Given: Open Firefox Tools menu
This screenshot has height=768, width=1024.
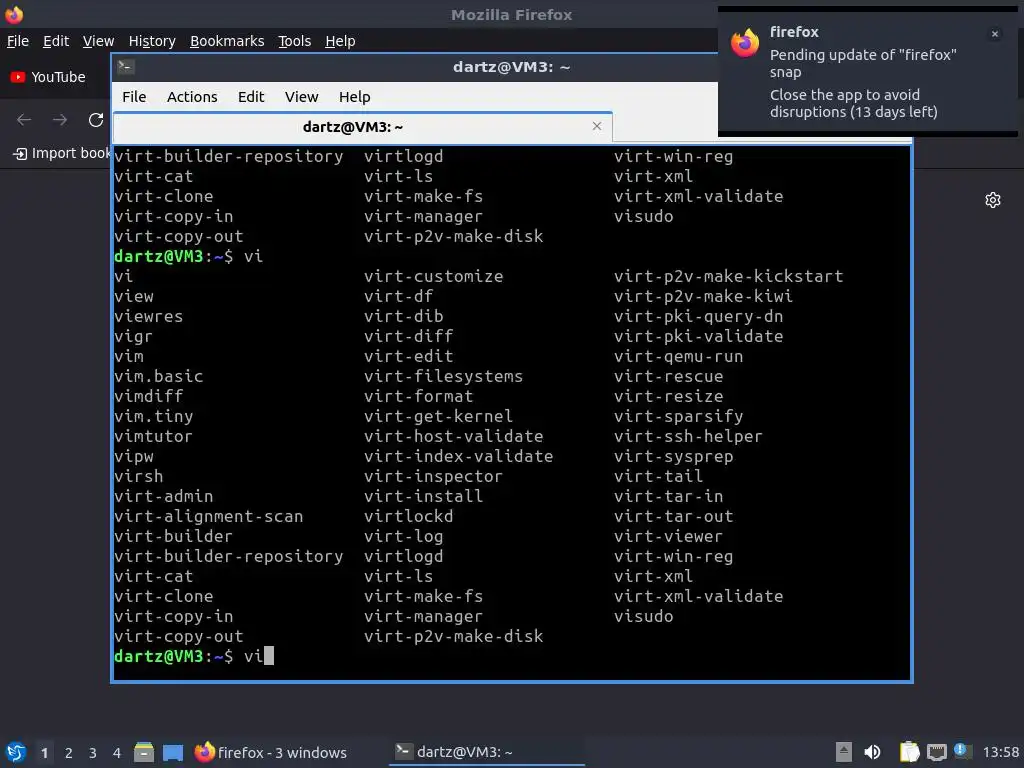Looking at the screenshot, I should tap(295, 41).
